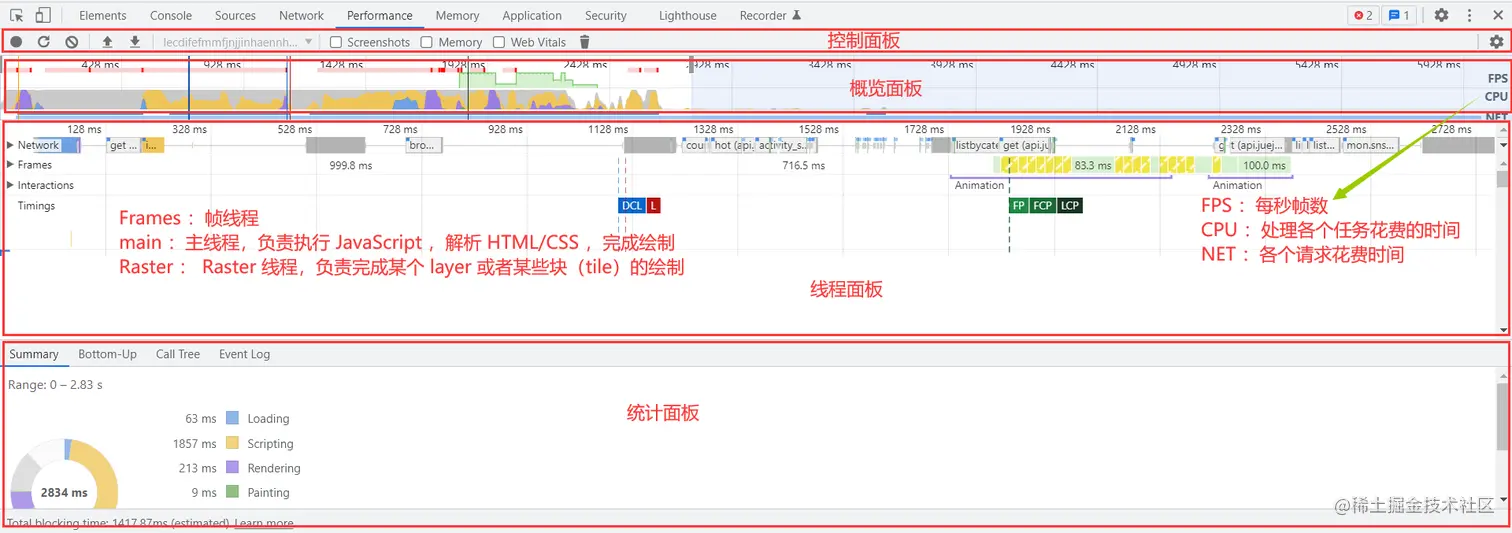Select the 'listbycate' network request bar
Viewport: 1512px width, 533px height.
977,145
